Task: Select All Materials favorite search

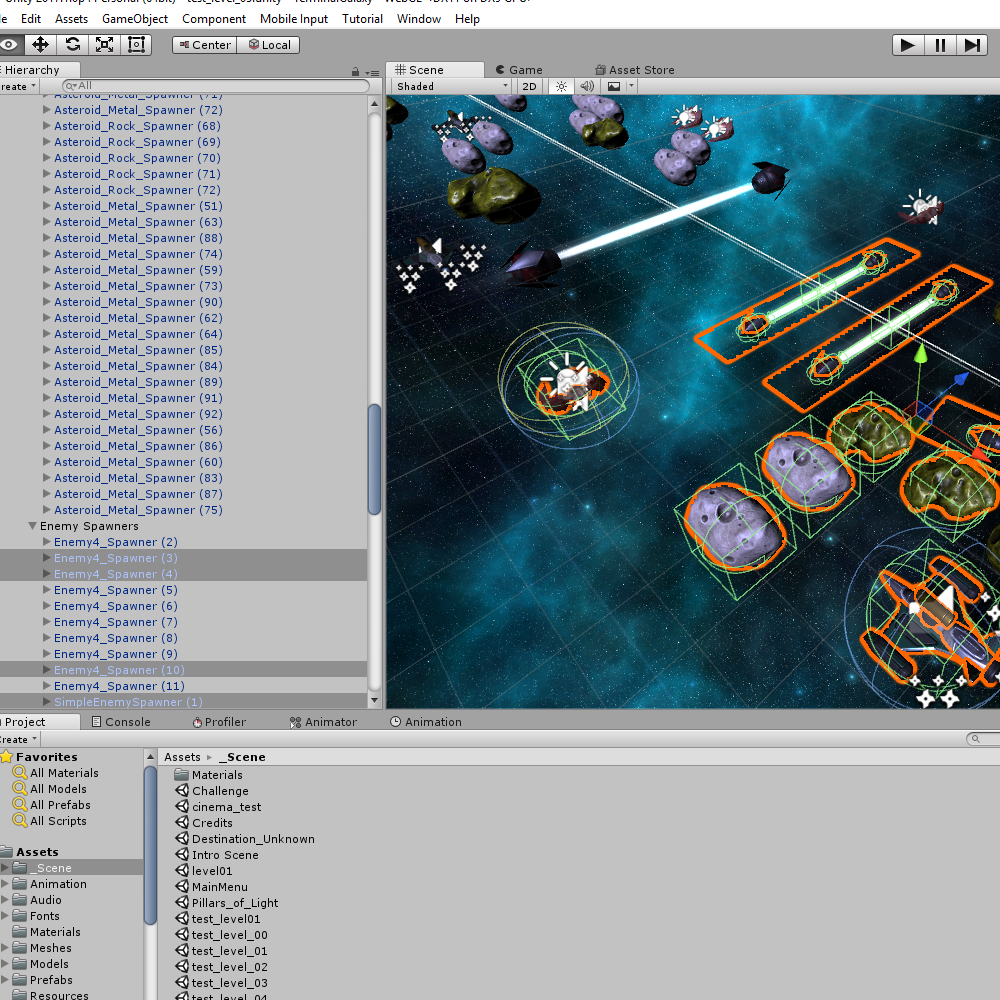Action: [64, 773]
